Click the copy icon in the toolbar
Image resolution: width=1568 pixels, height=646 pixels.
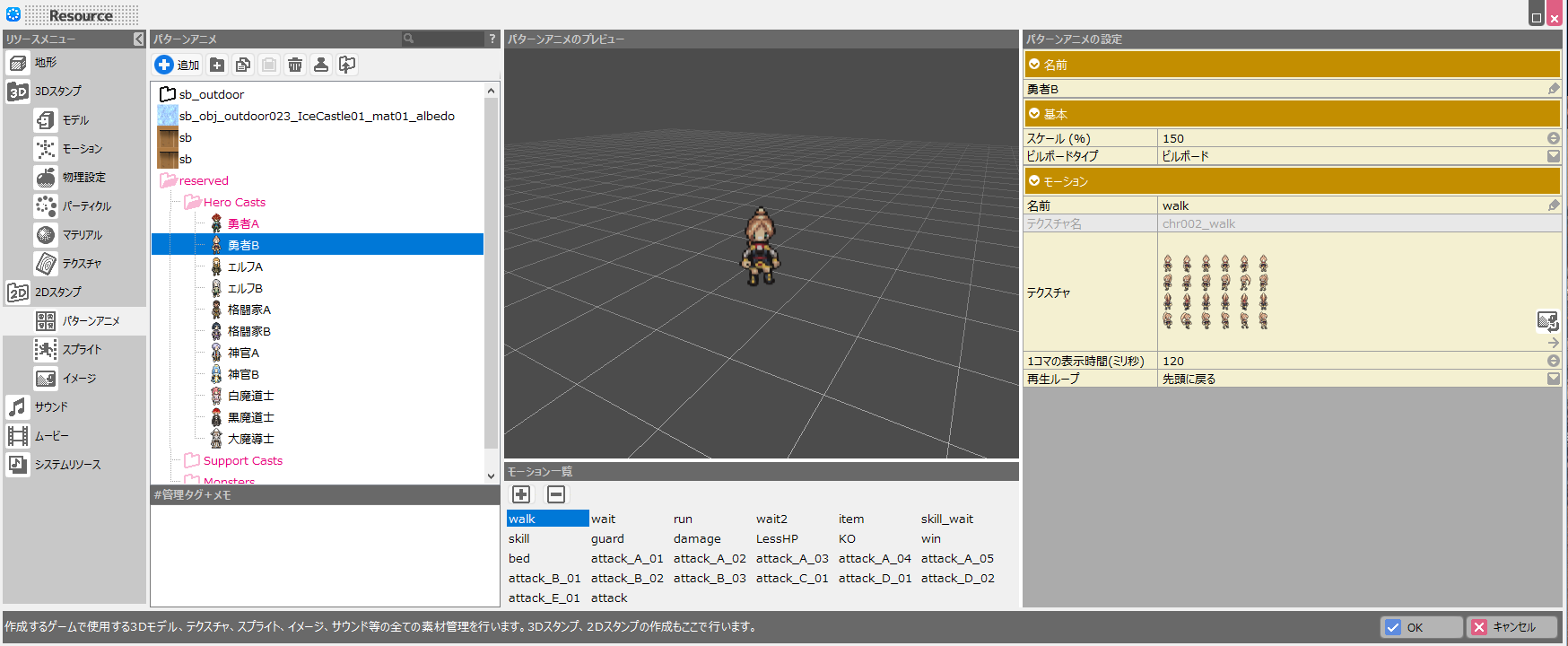243,65
